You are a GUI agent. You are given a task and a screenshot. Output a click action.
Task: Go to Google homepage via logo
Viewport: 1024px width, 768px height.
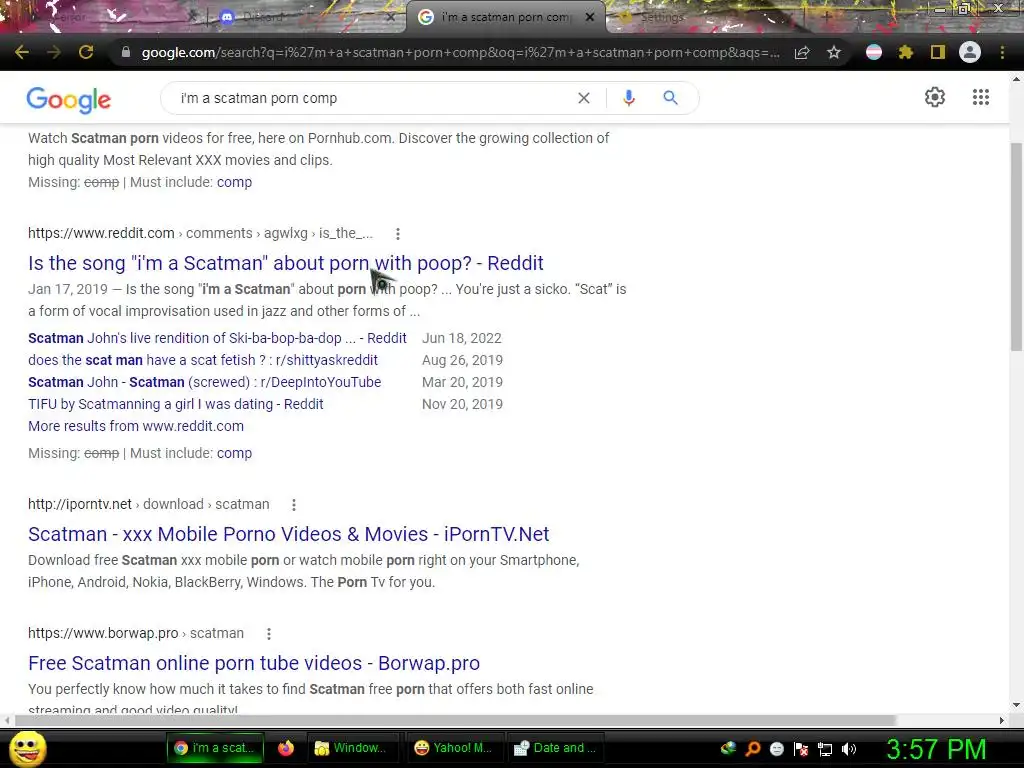point(69,99)
